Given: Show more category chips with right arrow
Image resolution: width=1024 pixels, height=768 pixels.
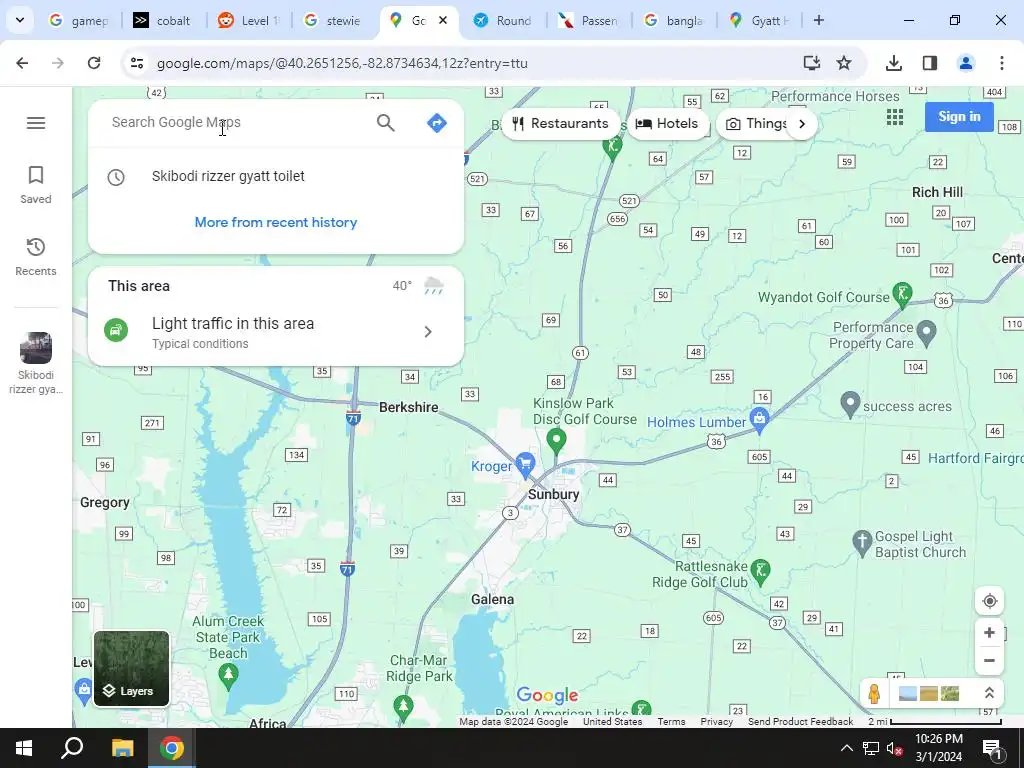Looking at the screenshot, I should click(x=802, y=124).
